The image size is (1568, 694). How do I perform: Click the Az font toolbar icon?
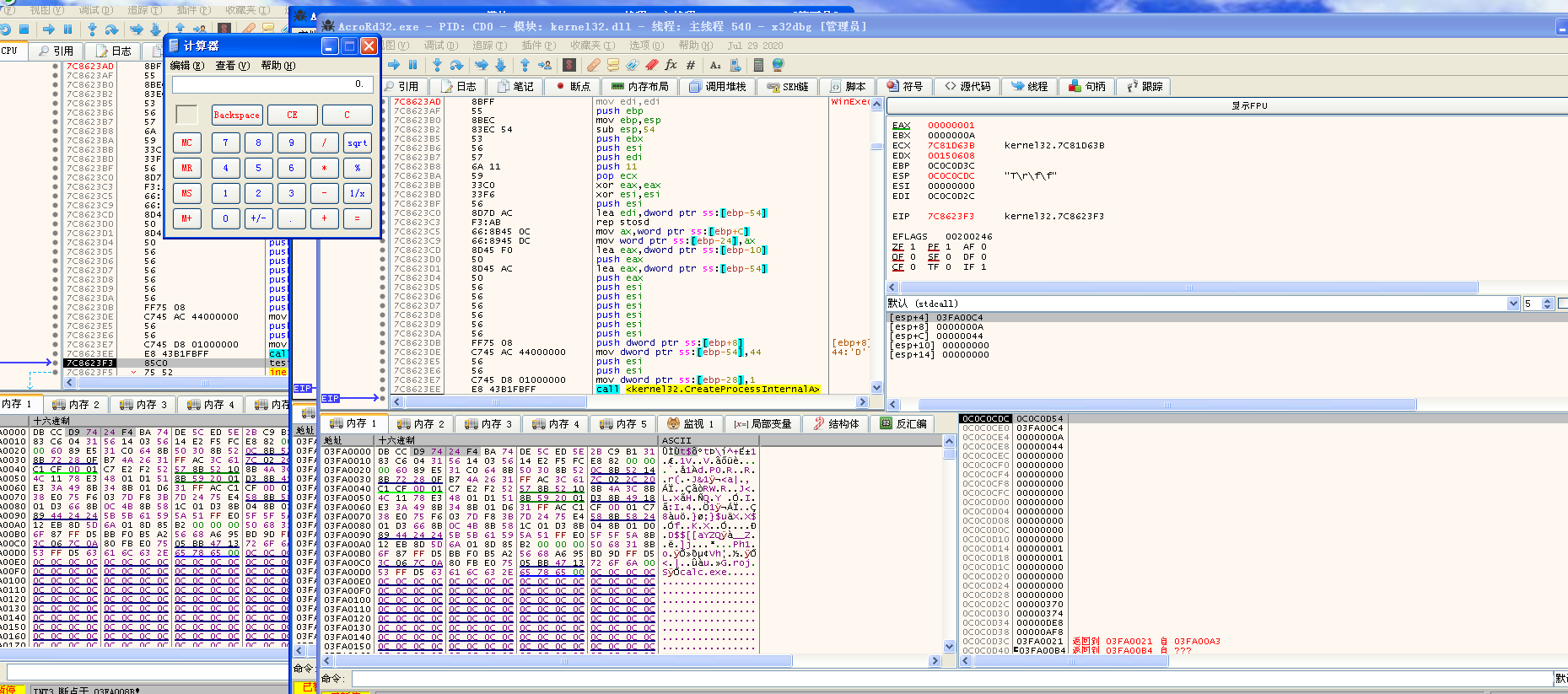click(715, 65)
